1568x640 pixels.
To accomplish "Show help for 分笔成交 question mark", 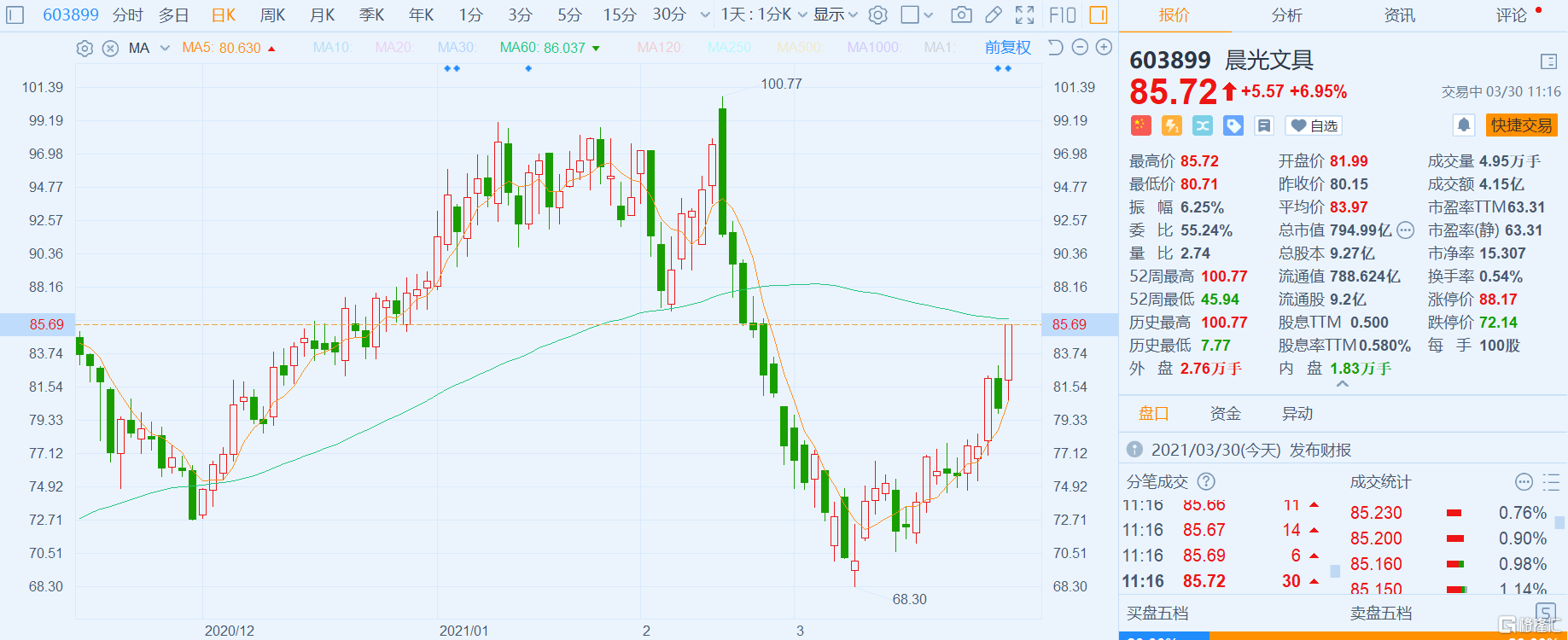I will (x=1206, y=481).
